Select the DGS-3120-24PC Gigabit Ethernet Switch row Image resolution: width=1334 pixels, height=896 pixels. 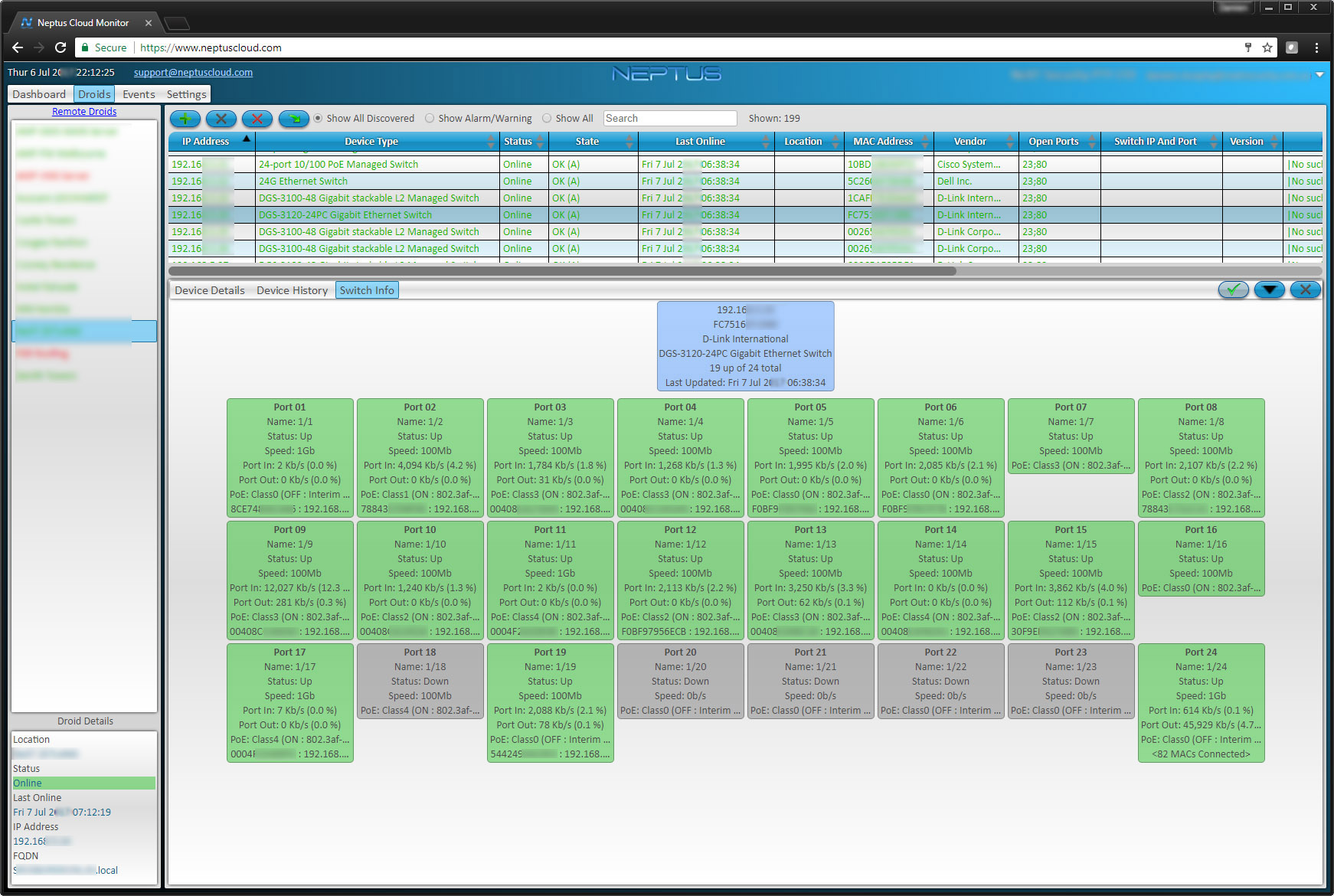[x=744, y=215]
